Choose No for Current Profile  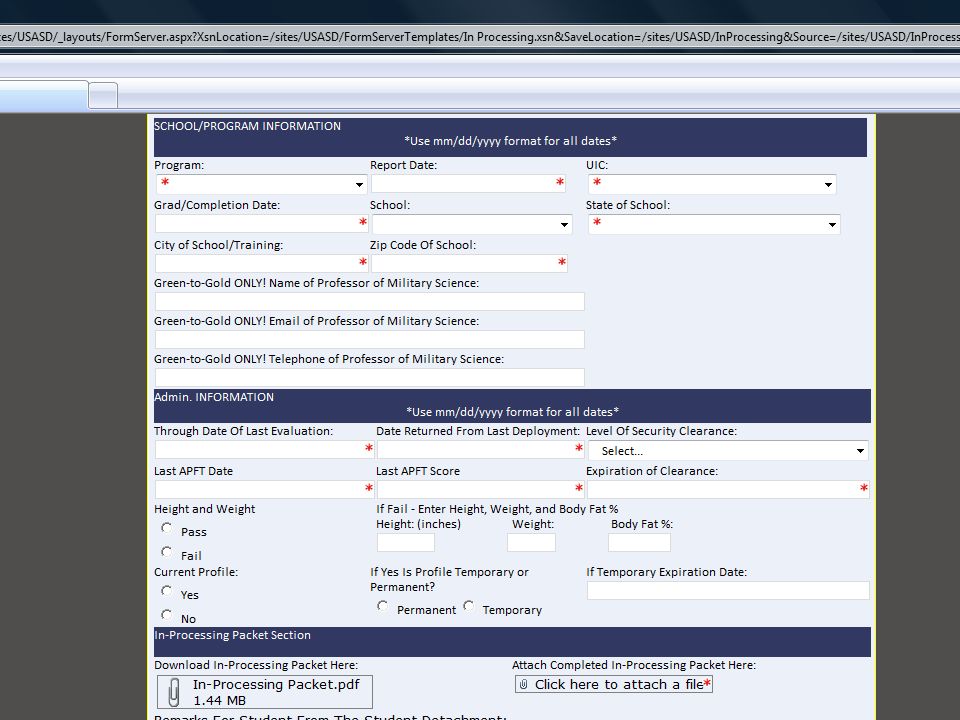click(167, 615)
